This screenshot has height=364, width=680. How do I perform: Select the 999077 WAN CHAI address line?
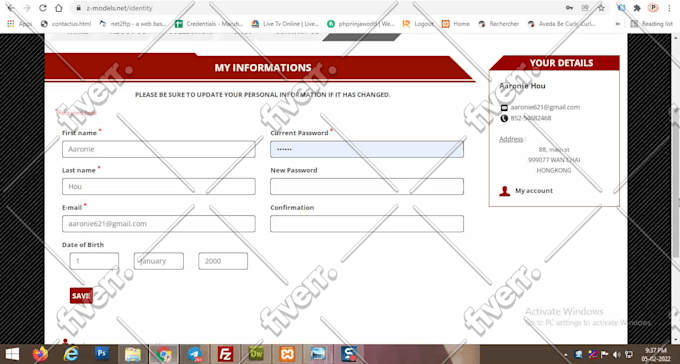[x=554, y=160]
